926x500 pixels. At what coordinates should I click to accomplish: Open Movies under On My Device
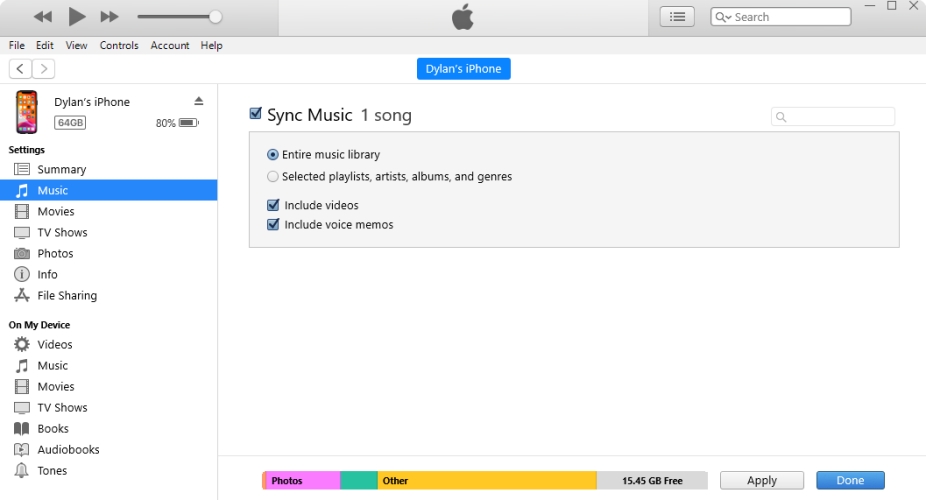click(x=109, y=387)
